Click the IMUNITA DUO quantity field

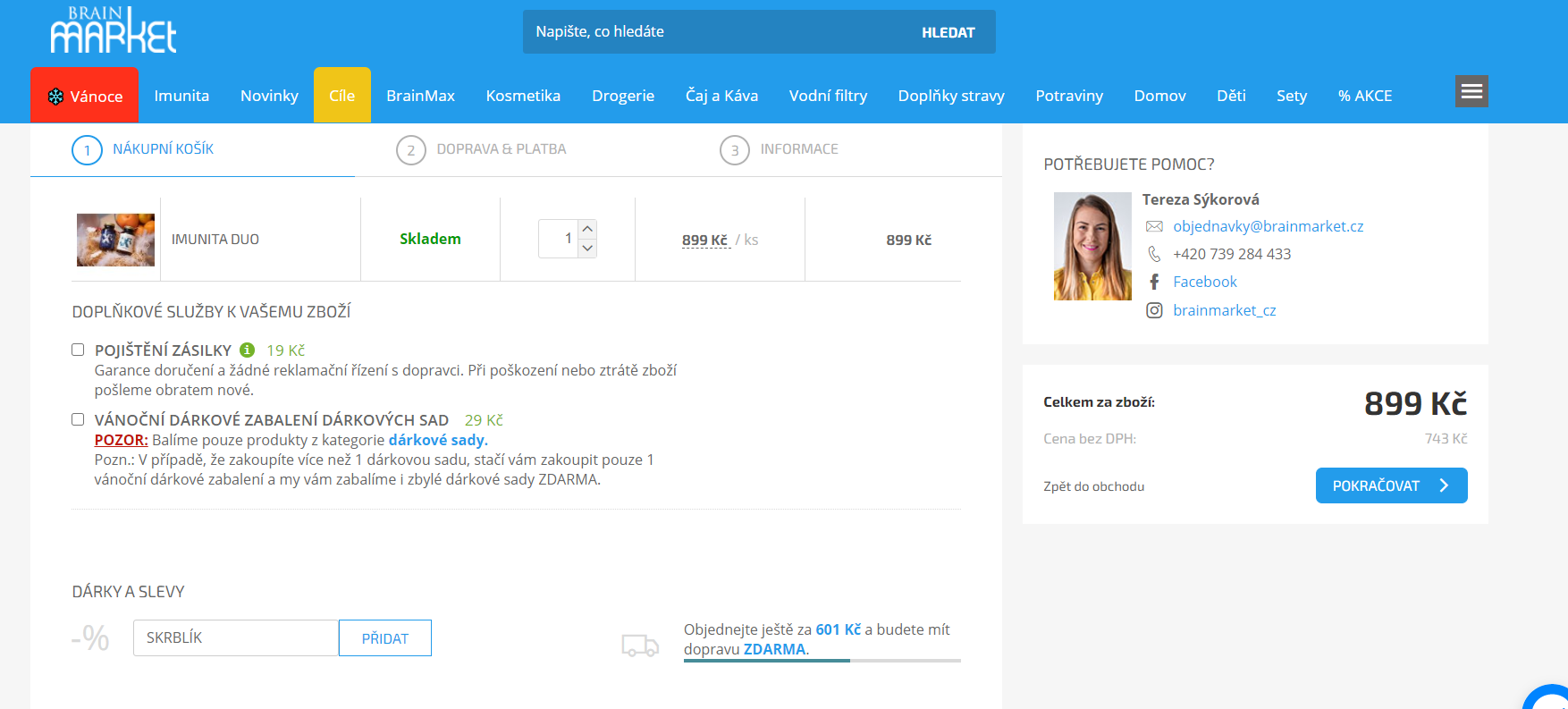point(559,239)
